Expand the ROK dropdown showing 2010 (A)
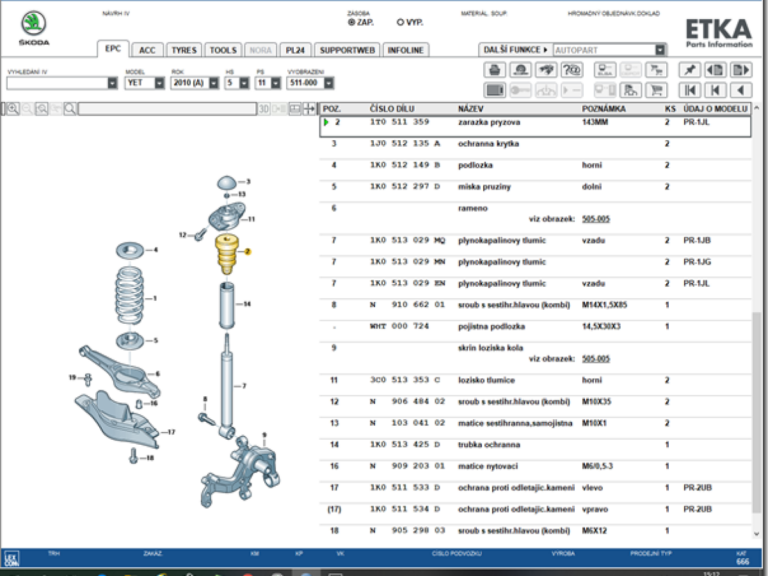 pyautogui.click(x=212, y=84)
